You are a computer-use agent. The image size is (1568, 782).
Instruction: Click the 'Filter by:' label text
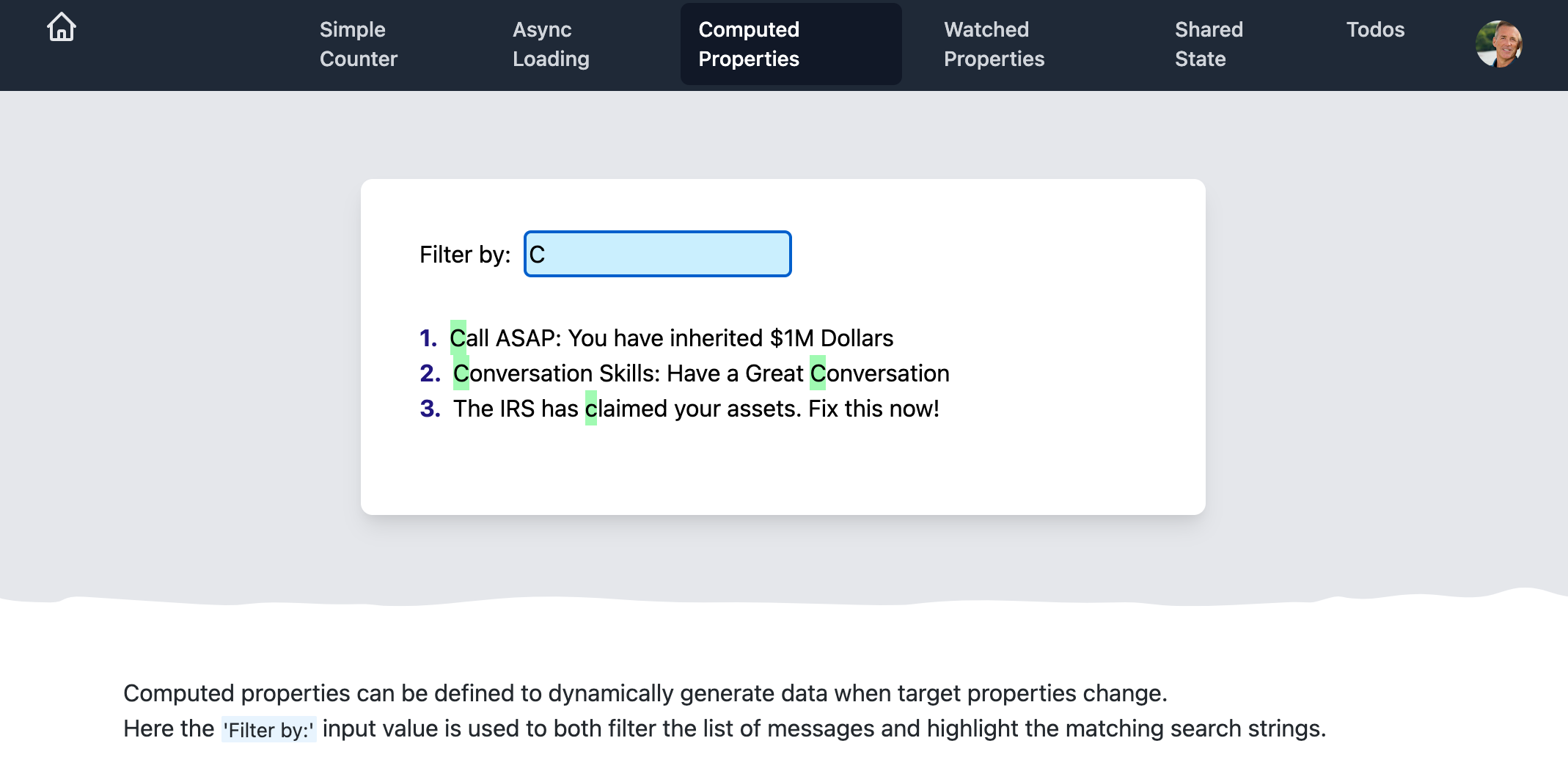[x=465, y=255]
